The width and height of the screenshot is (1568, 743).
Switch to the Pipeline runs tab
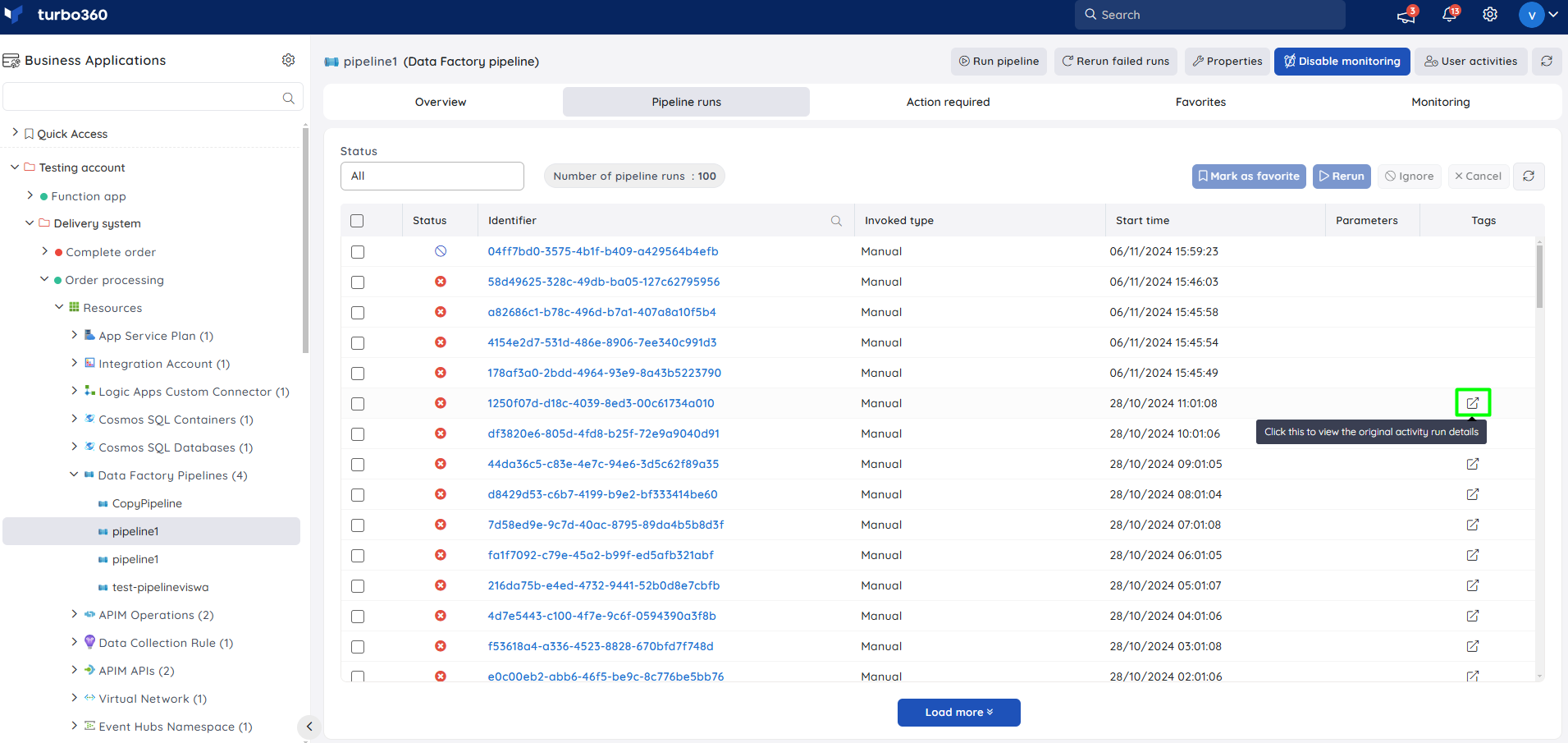(686, 102)
